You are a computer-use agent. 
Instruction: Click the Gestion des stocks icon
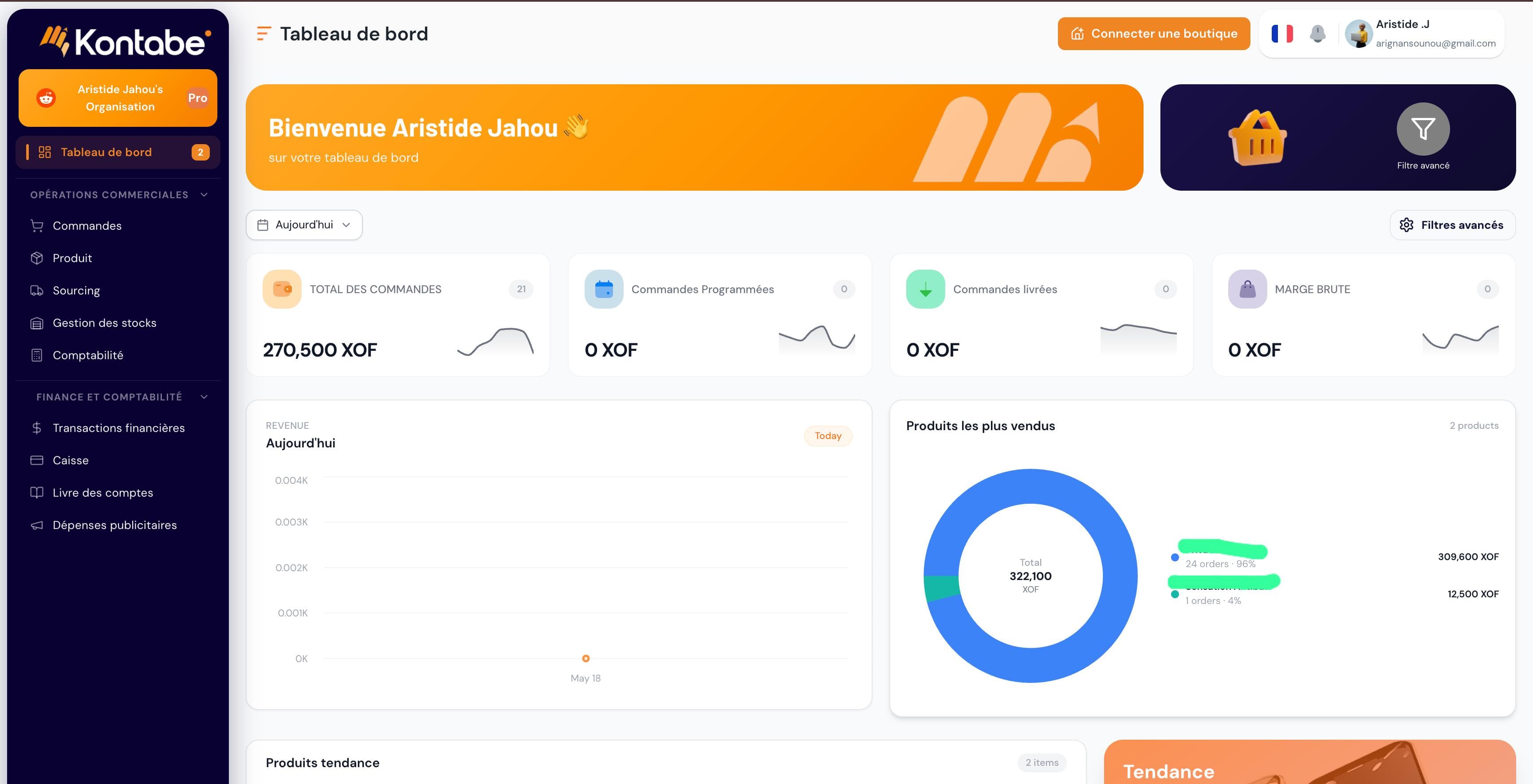click(37, 323)
